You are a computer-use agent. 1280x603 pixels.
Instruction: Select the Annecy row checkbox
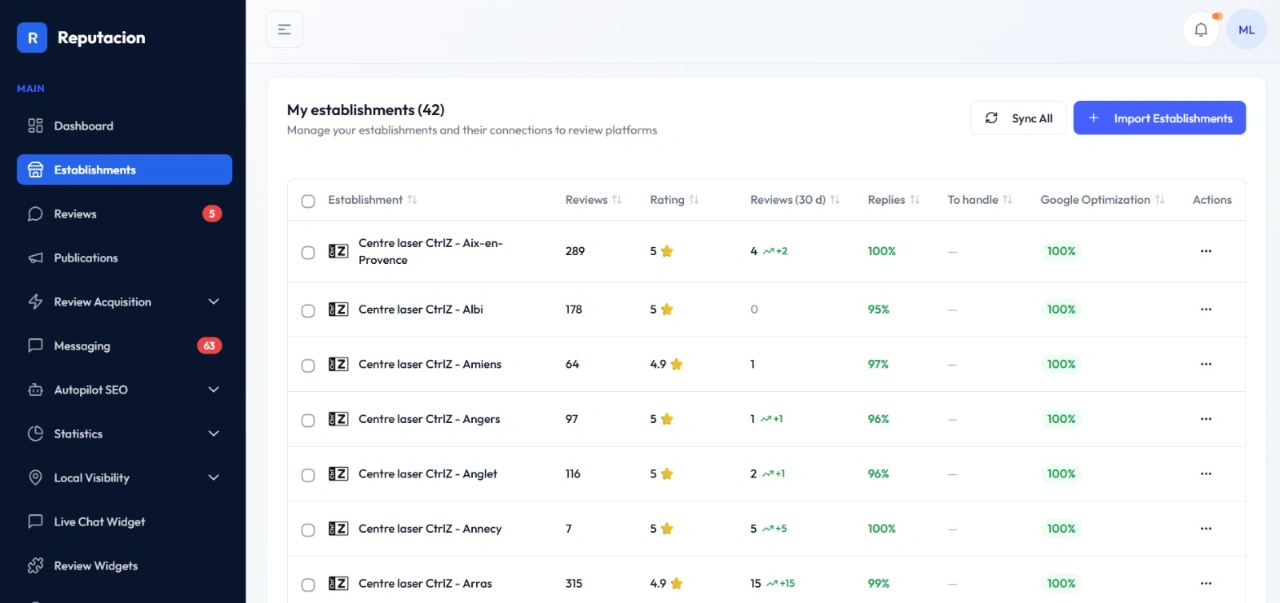tap(308, 530)
